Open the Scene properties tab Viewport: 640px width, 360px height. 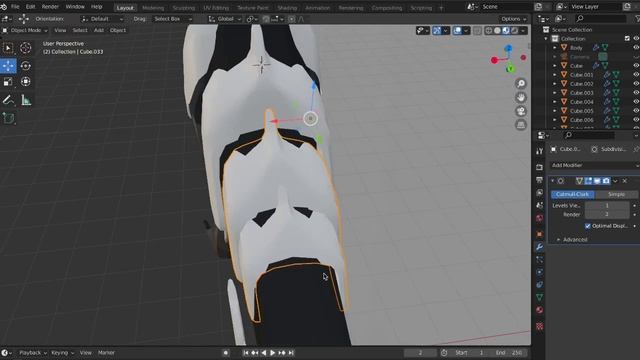click(540, 205)
